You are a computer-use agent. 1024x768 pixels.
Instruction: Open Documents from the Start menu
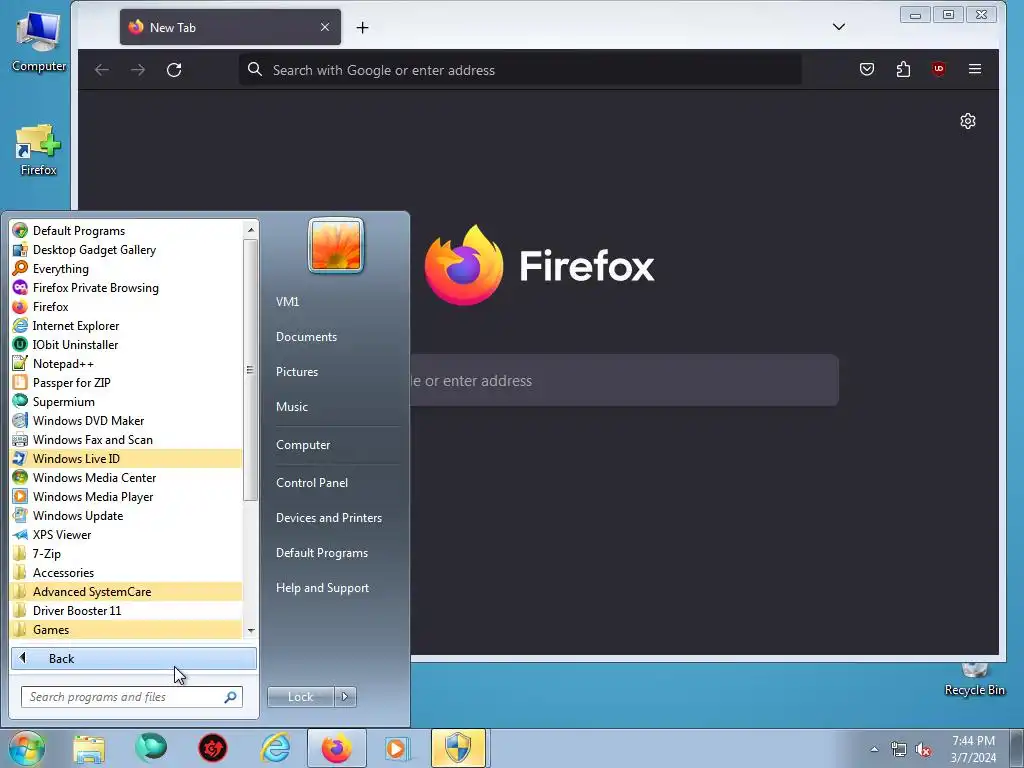tap(306, 336)
